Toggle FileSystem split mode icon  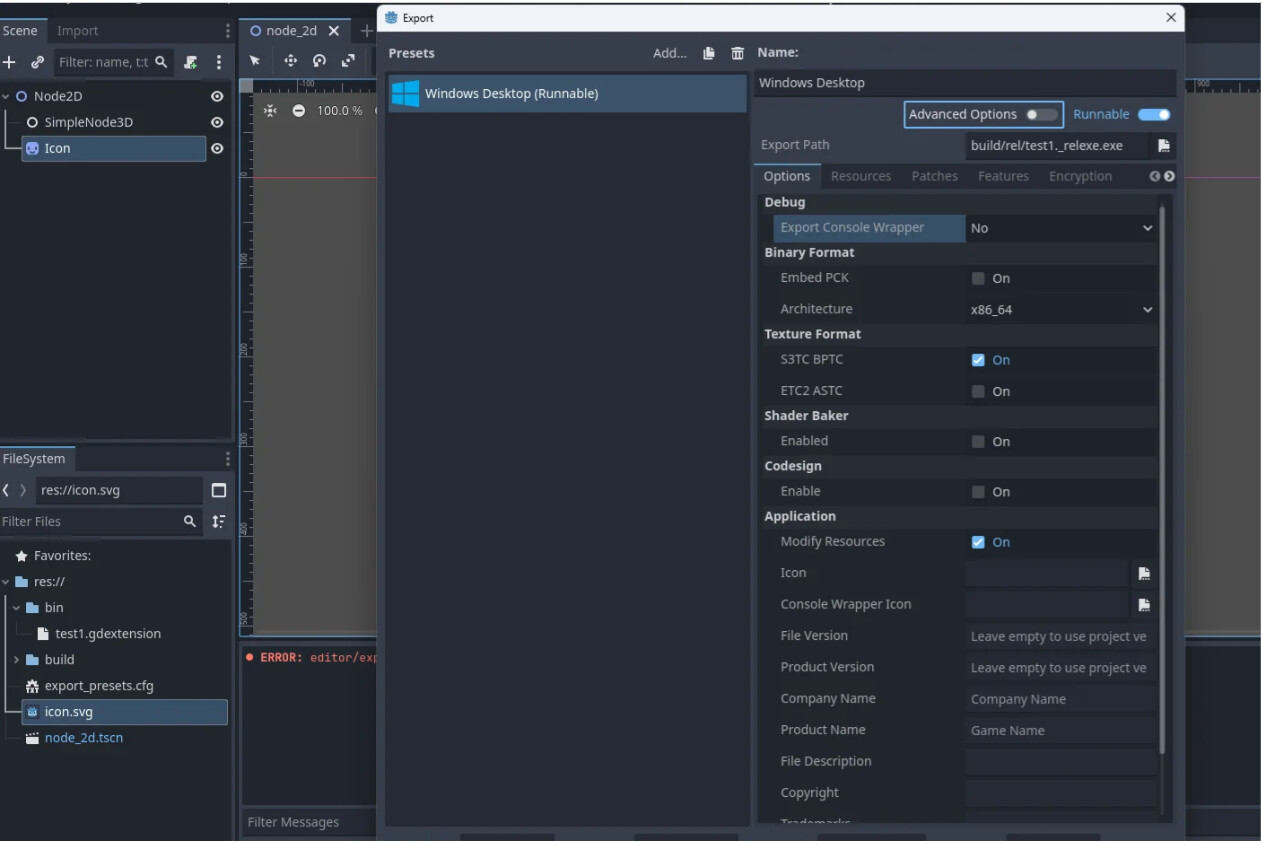(x=219, y=491)
